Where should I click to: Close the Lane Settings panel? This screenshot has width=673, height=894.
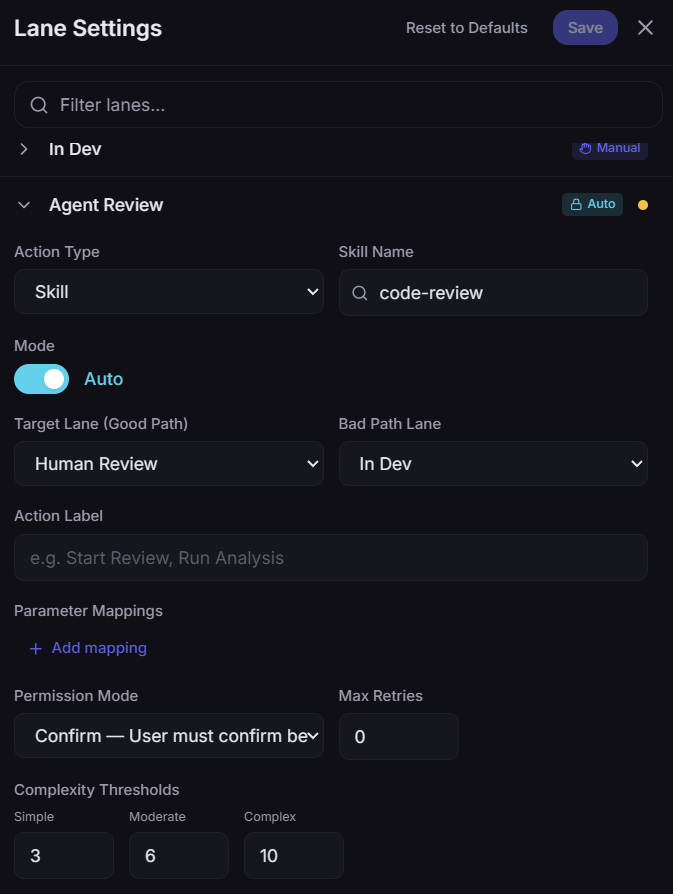click(x=645, y=27)
